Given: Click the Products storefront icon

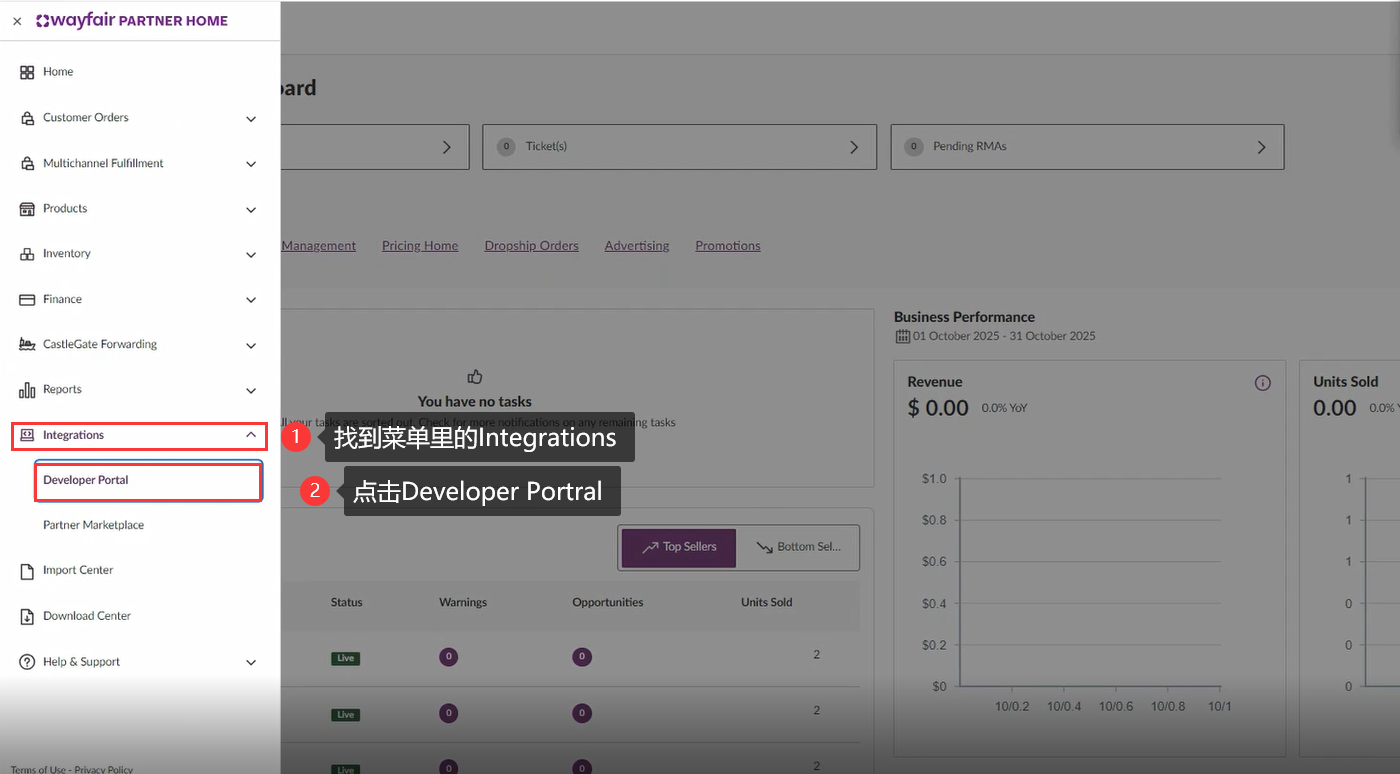Looking at the screenshot, I should coord(27,209).
